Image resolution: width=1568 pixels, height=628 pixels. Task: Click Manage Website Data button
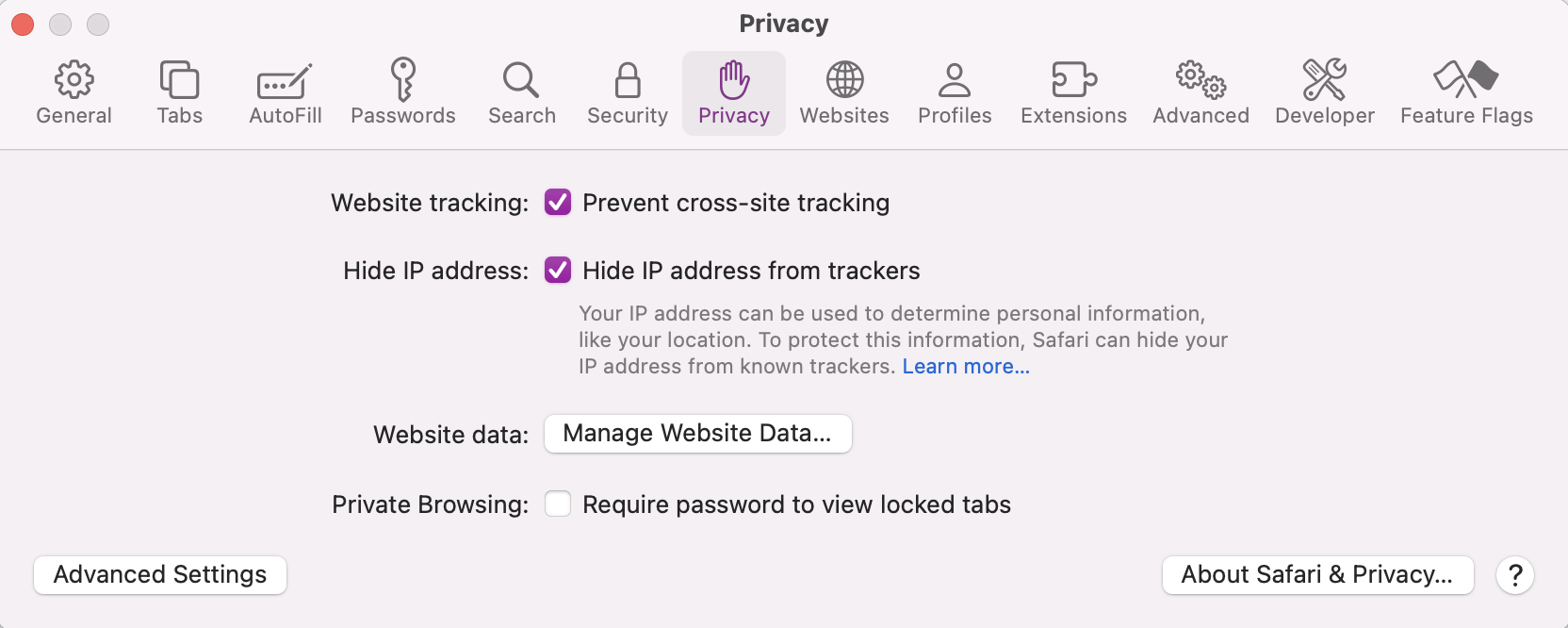tap(697, 434)
